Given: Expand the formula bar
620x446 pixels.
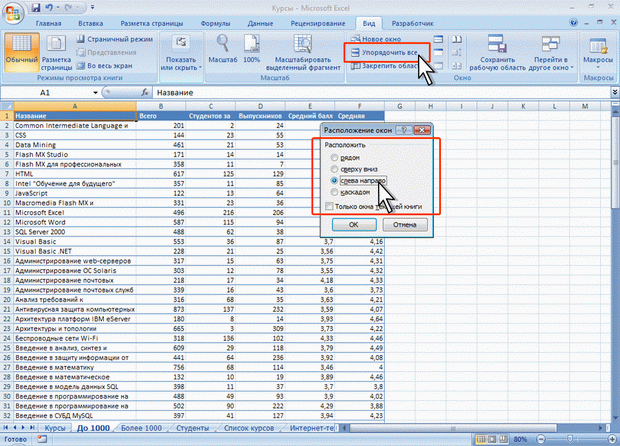Looking at the screenshot, I should 615,92.
